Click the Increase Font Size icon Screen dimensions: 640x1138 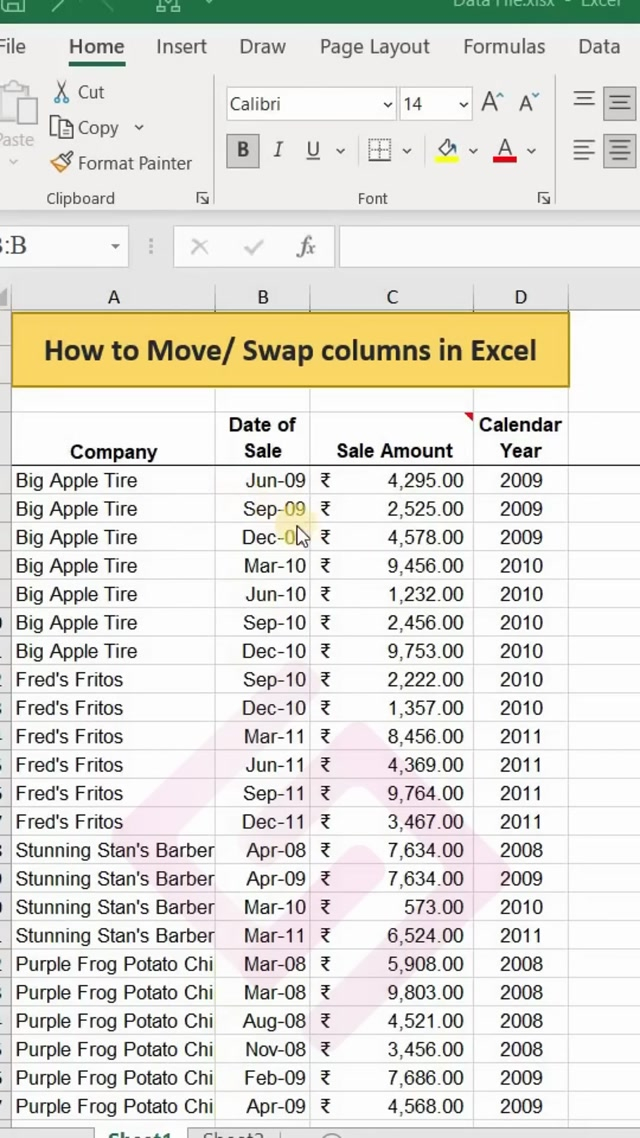(x=491, y=103)
